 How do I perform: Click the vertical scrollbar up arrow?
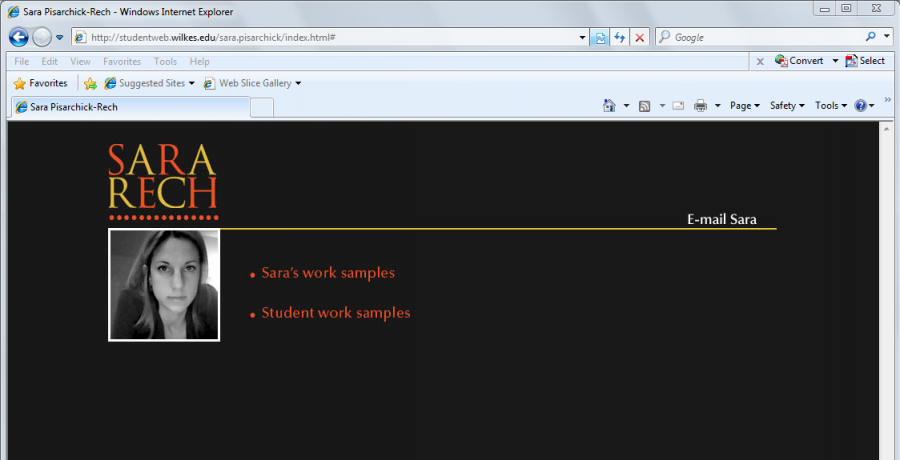[887, 129]
